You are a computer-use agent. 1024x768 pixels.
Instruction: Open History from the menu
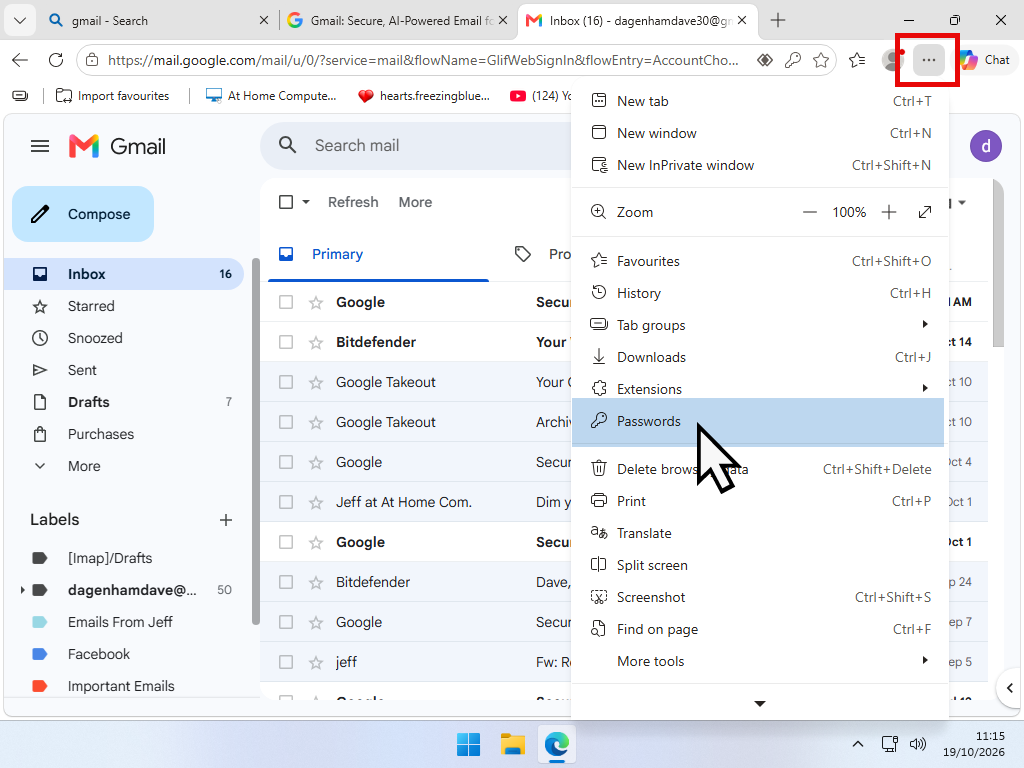tap(760, 293)
